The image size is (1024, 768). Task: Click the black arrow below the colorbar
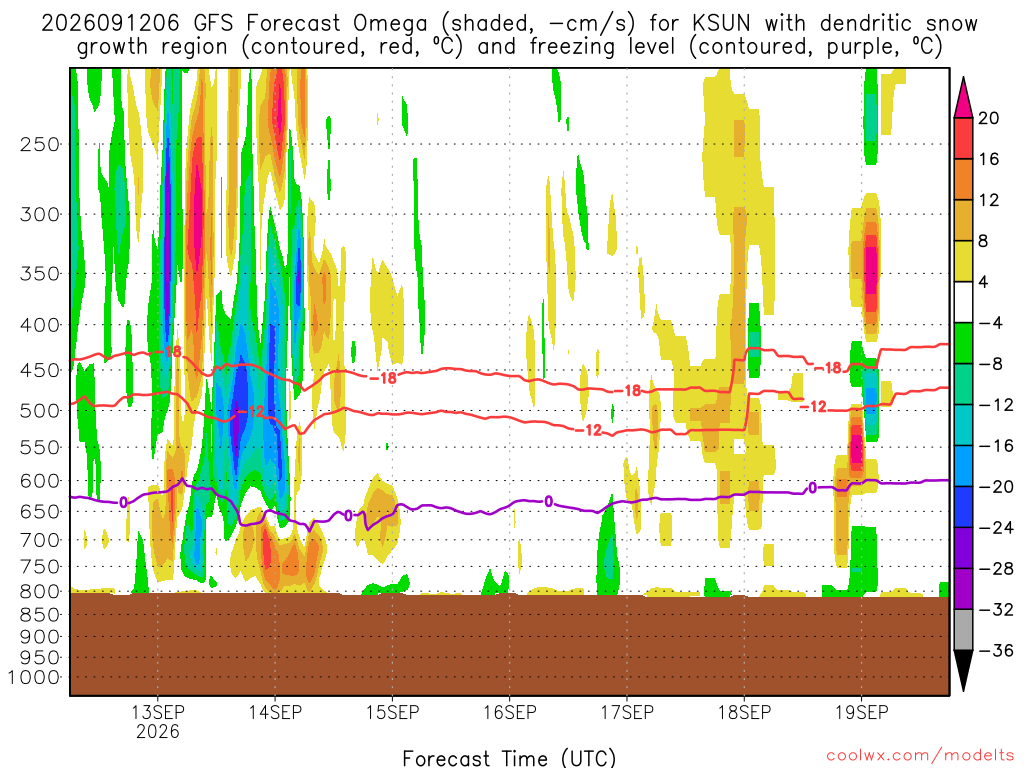tap(963, 671)
